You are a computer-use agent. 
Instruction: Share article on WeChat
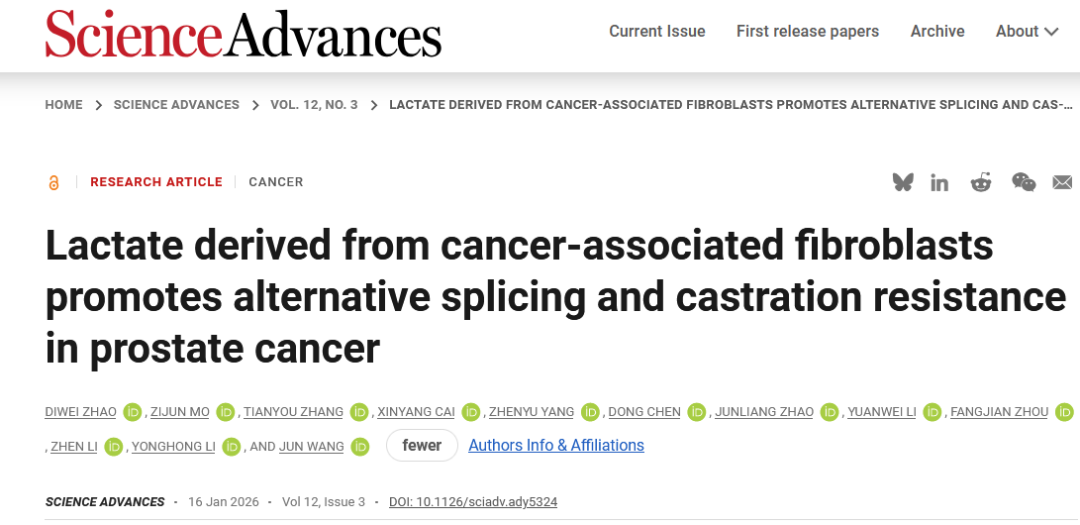point(1023,182)
